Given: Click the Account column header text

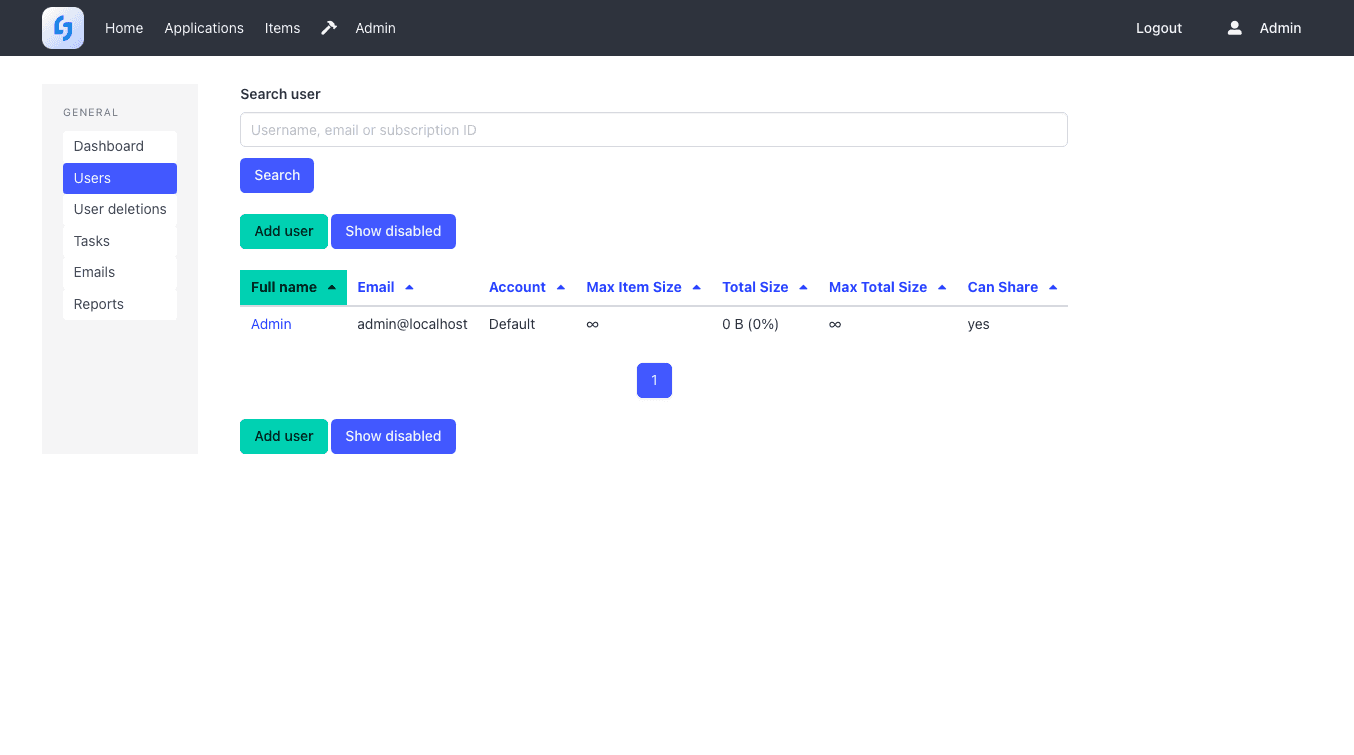Looking at the screenshot, I should pyautogui.click(x=517, y=287).
